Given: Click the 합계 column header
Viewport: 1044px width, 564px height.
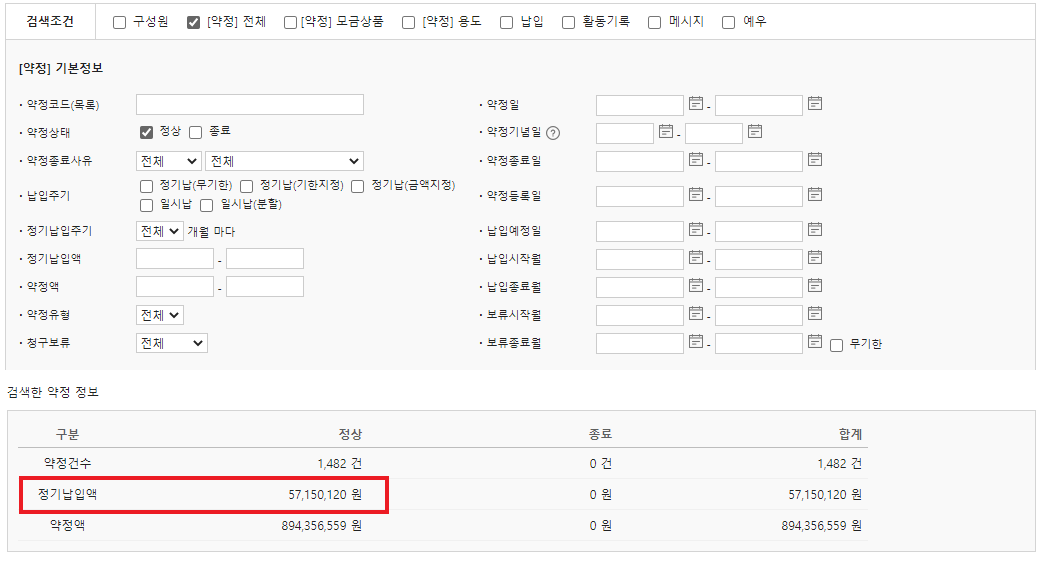Looking at the screenshot, I should pos(850,435).
